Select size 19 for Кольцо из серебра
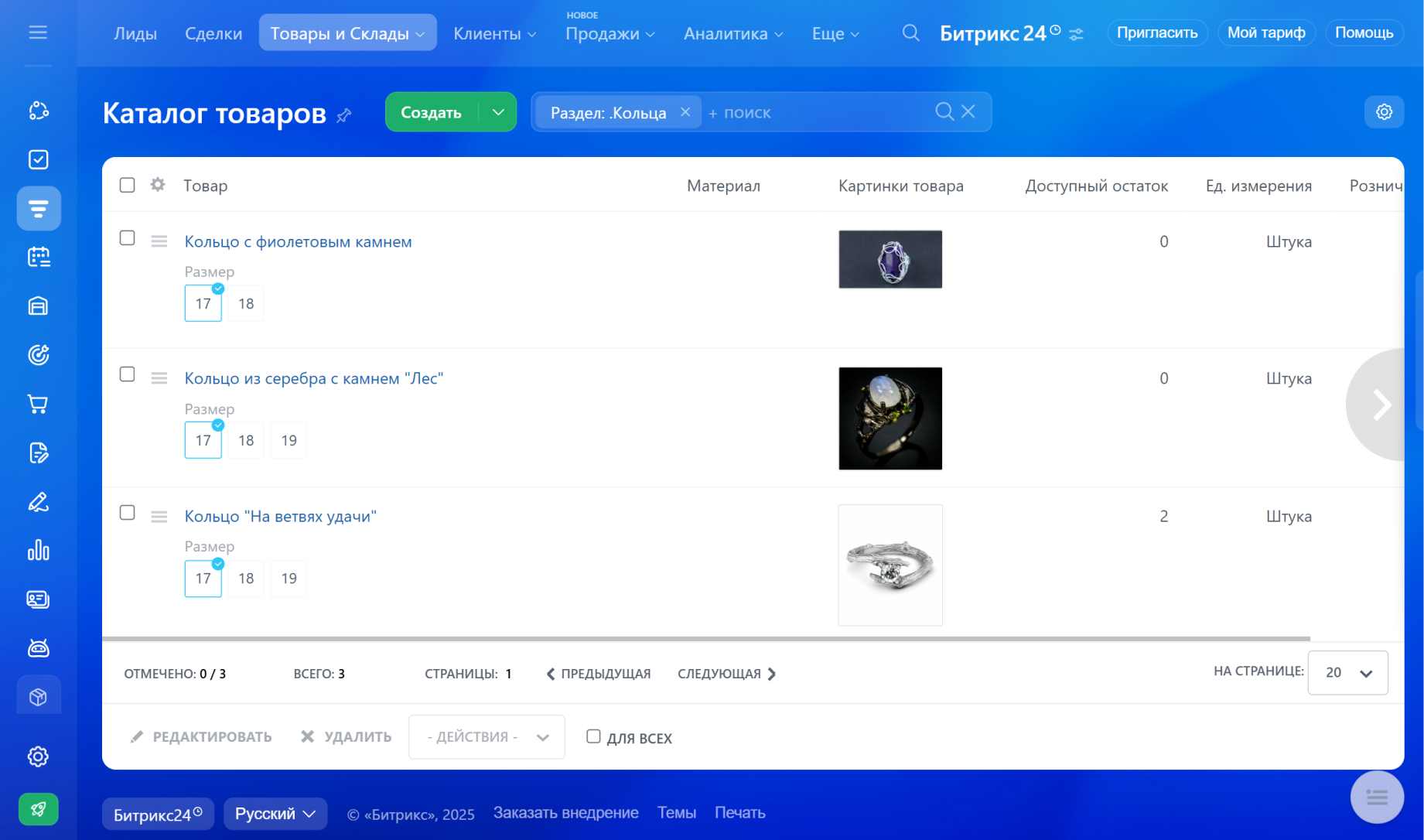The image size is (1424, 840). [289, 440]
